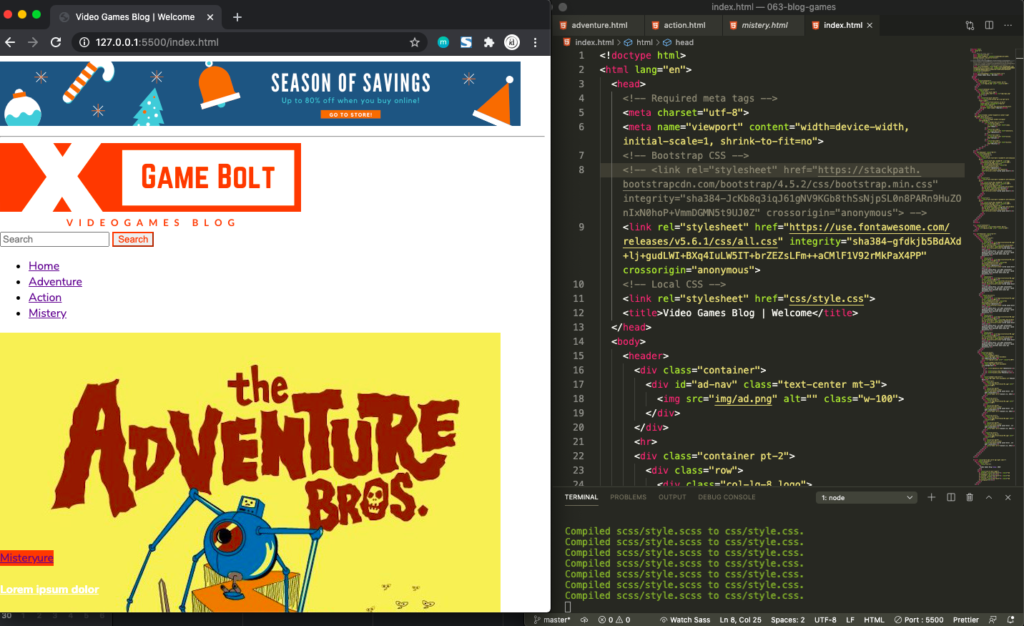1024x626 pixels.
Task: Follow the Home nav link
Action: pos(44,266)
